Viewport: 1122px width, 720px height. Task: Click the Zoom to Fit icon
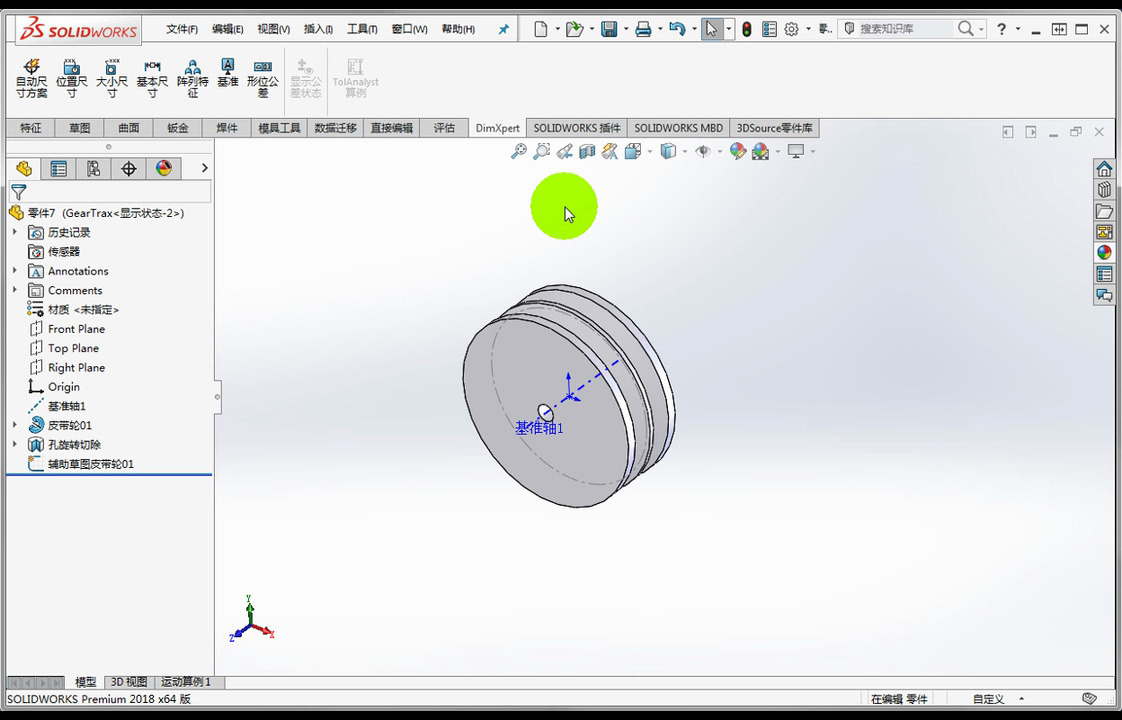click(519, 150)
